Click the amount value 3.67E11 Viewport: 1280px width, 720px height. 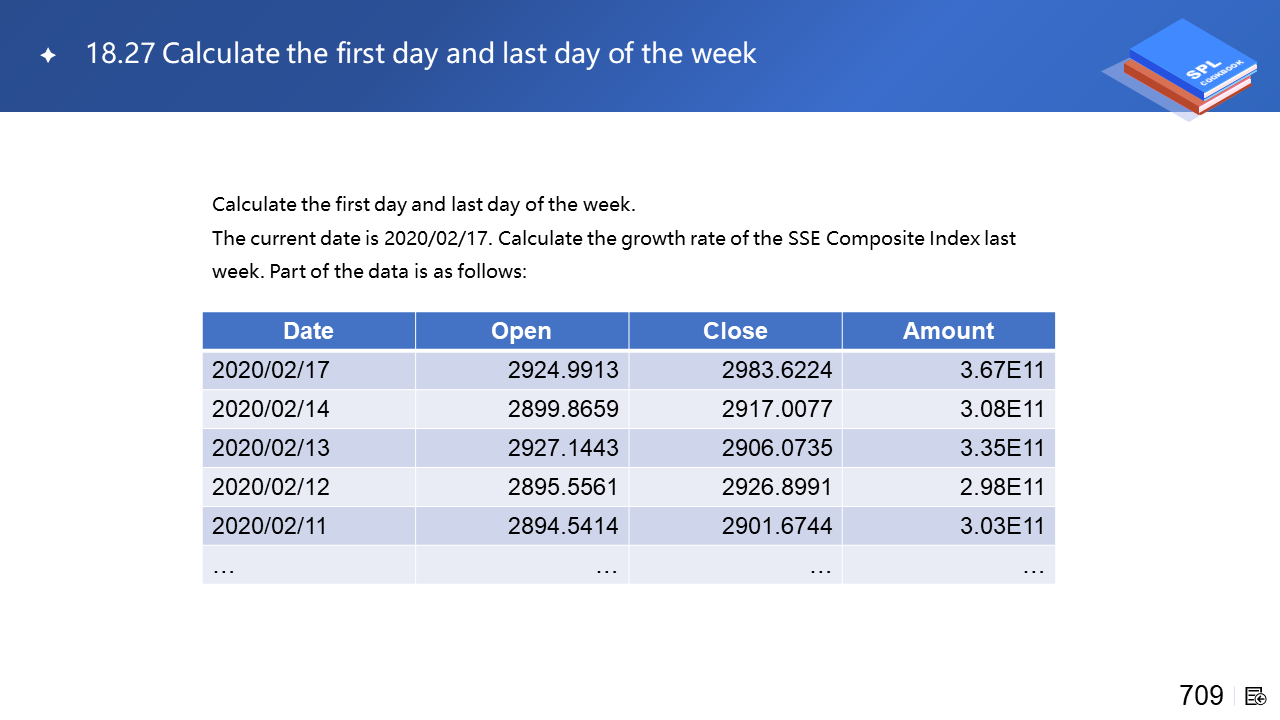pyautogui.click(x=1002, y=371)
